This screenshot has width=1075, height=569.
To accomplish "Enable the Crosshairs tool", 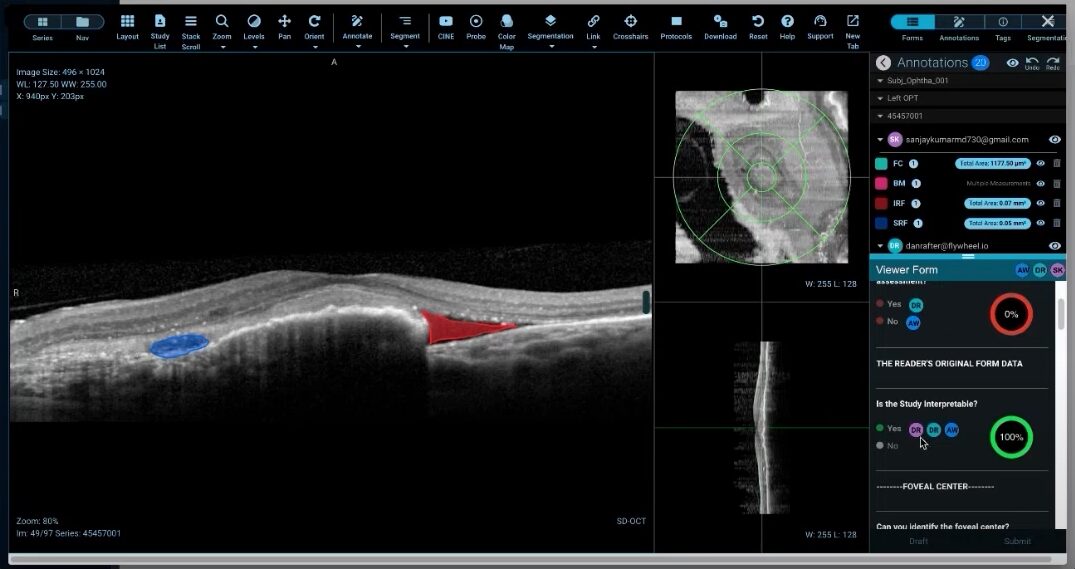I will pos(631,27).
